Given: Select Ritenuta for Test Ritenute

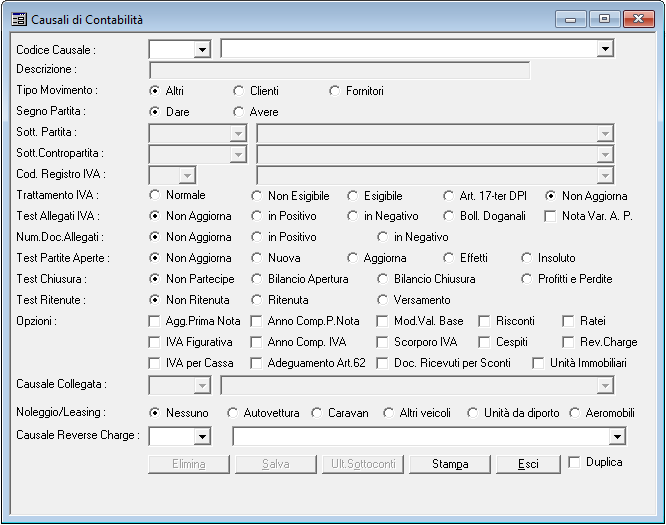Looking at the screenshot, I should pyautogui.click(x=257, y=300).
